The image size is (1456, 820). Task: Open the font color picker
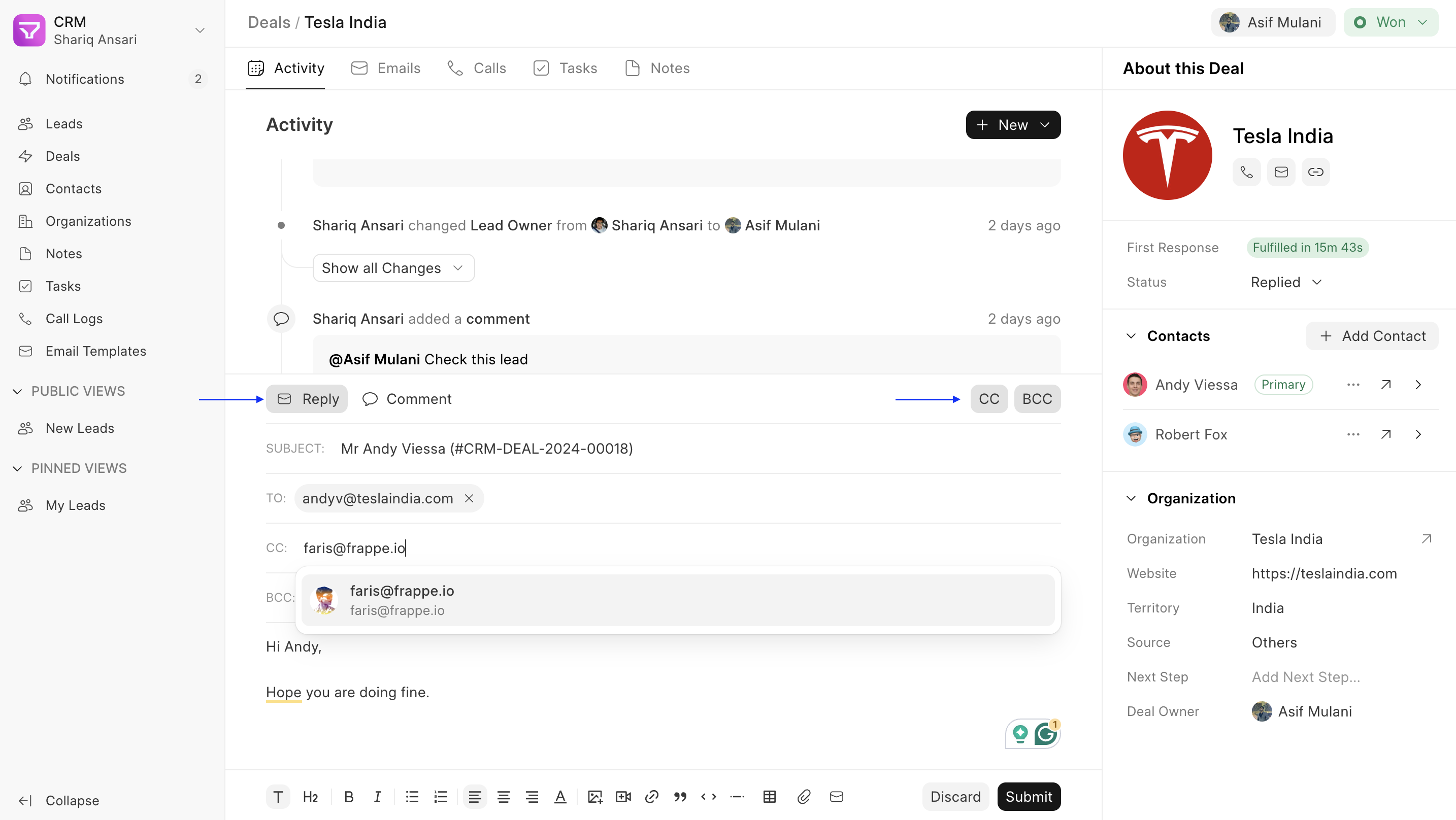click(x=560, y=797)
